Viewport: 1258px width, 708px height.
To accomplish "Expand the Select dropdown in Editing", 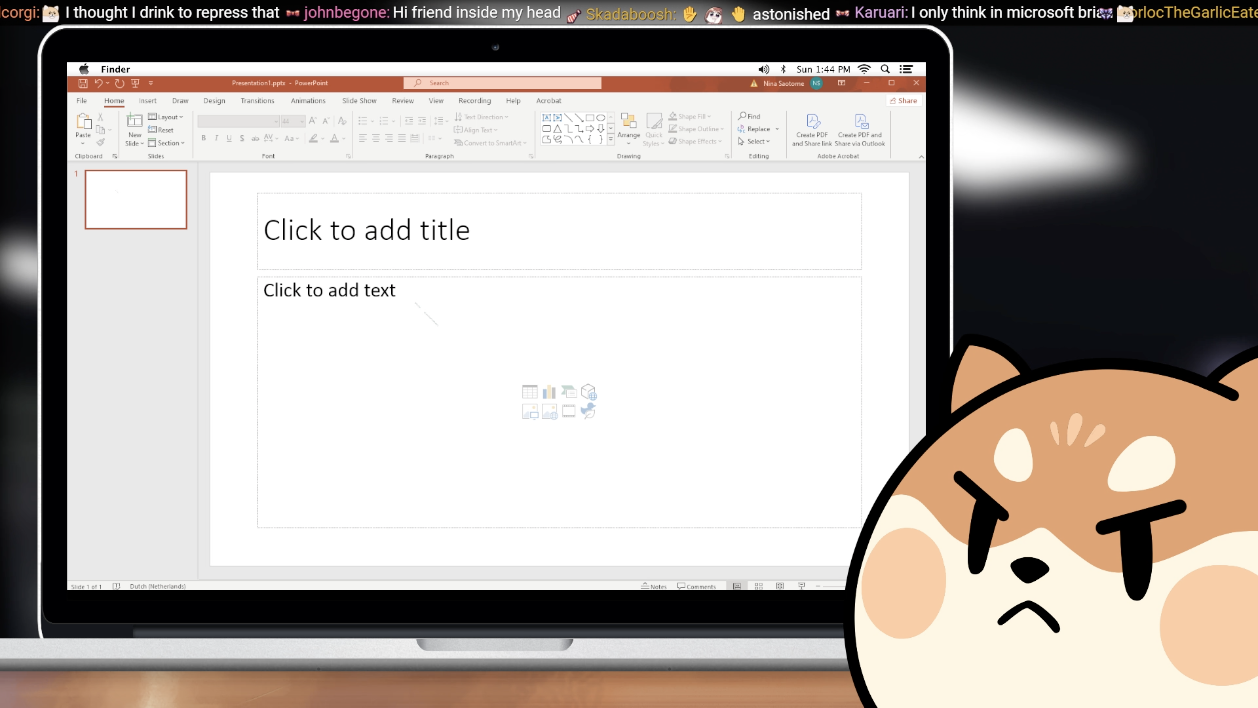I will [x=755, y=141].
